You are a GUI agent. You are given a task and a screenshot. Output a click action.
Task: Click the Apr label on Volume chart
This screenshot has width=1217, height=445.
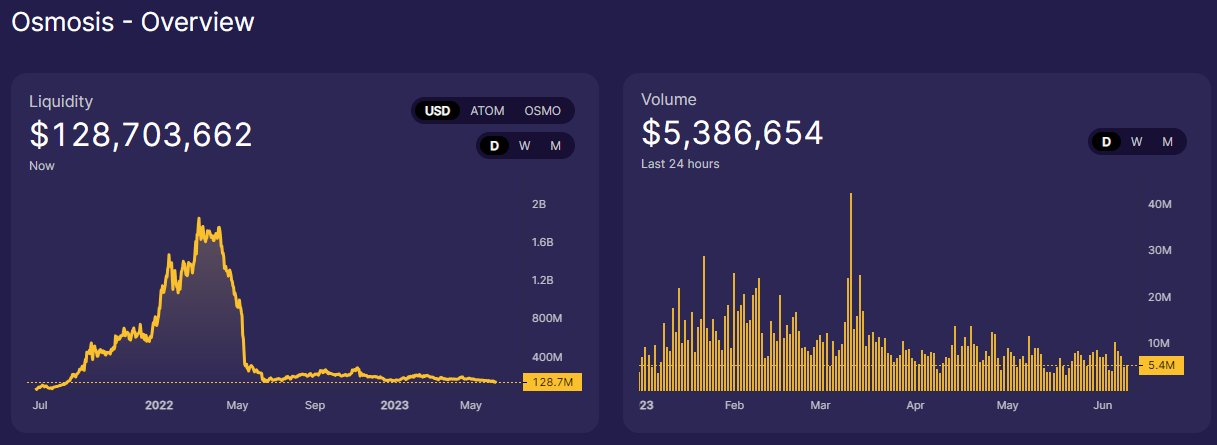[x=915, y=405]
